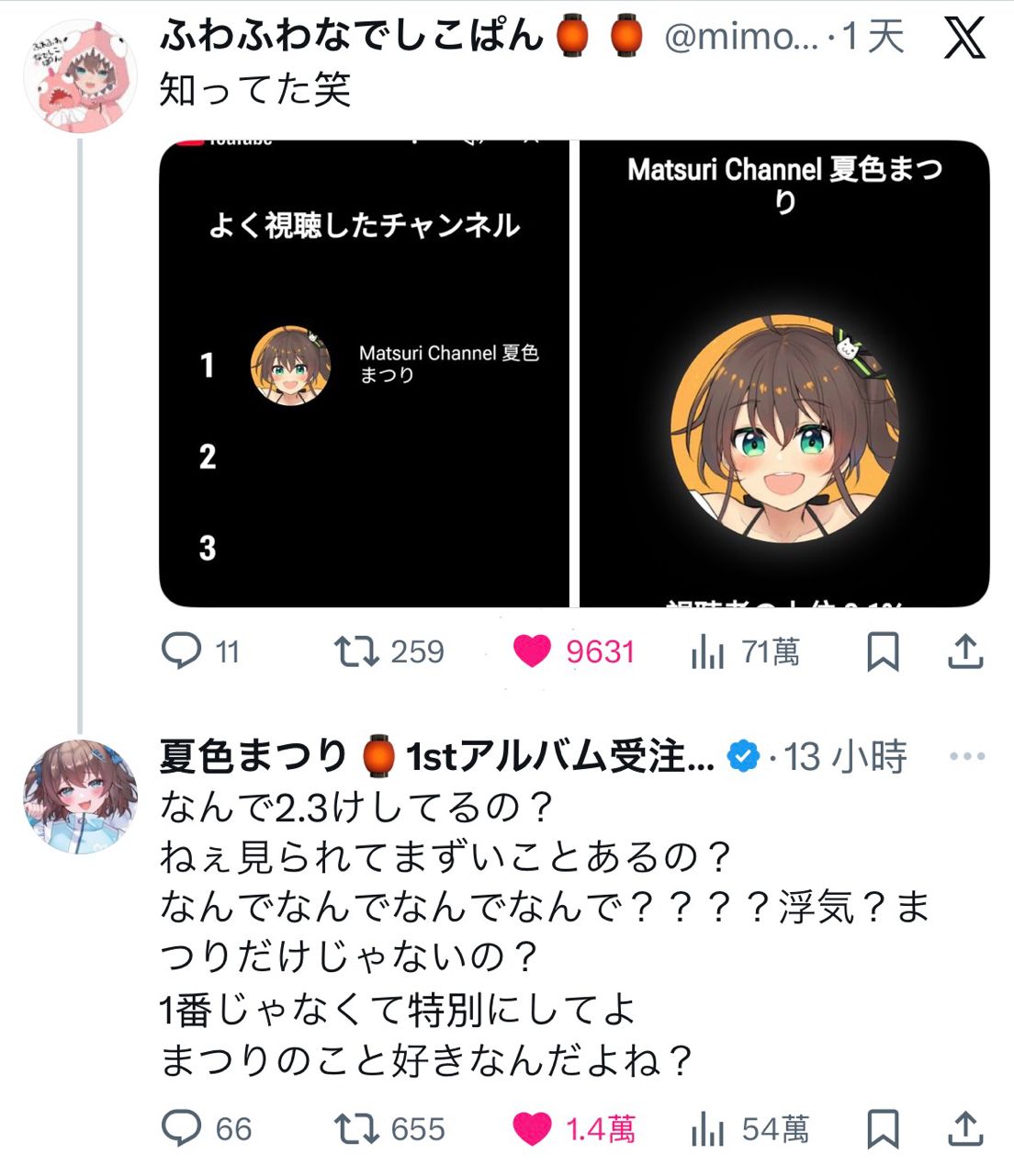The height and width of the screenshot is (1176, 1014).
Task: Click the 夏色まつり display name link
Action: pos(253,756)
